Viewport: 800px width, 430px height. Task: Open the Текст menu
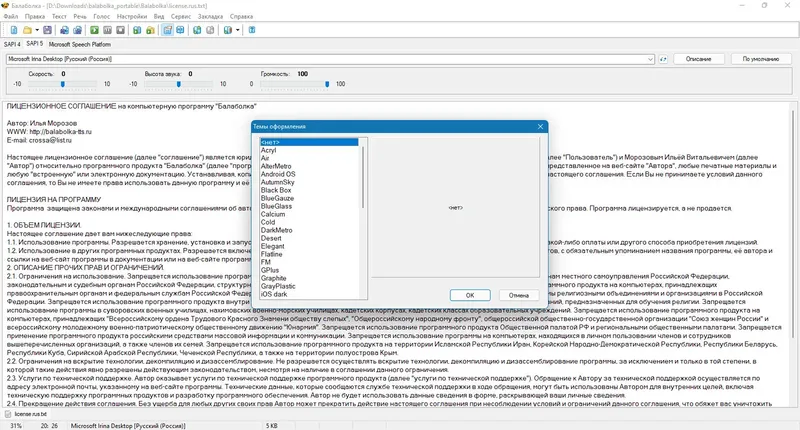pyautogui.click(x=59, y=16)
